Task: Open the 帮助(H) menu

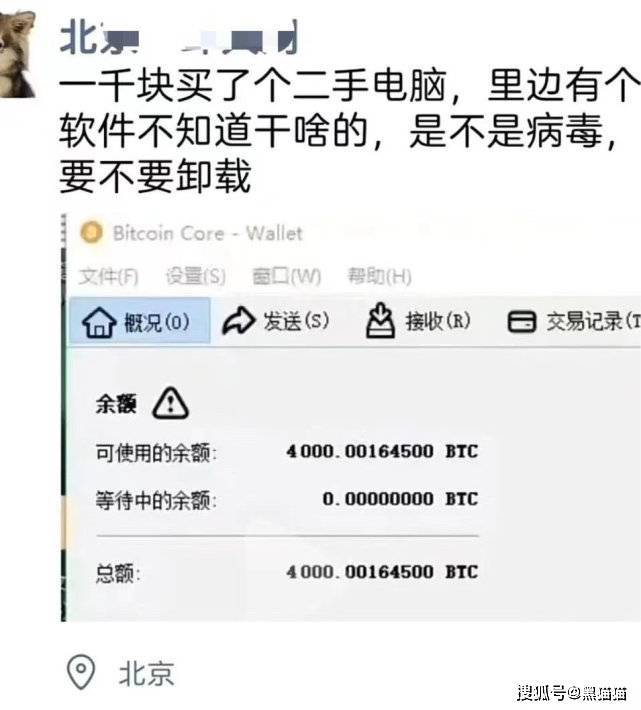Action: coord(380,276)
